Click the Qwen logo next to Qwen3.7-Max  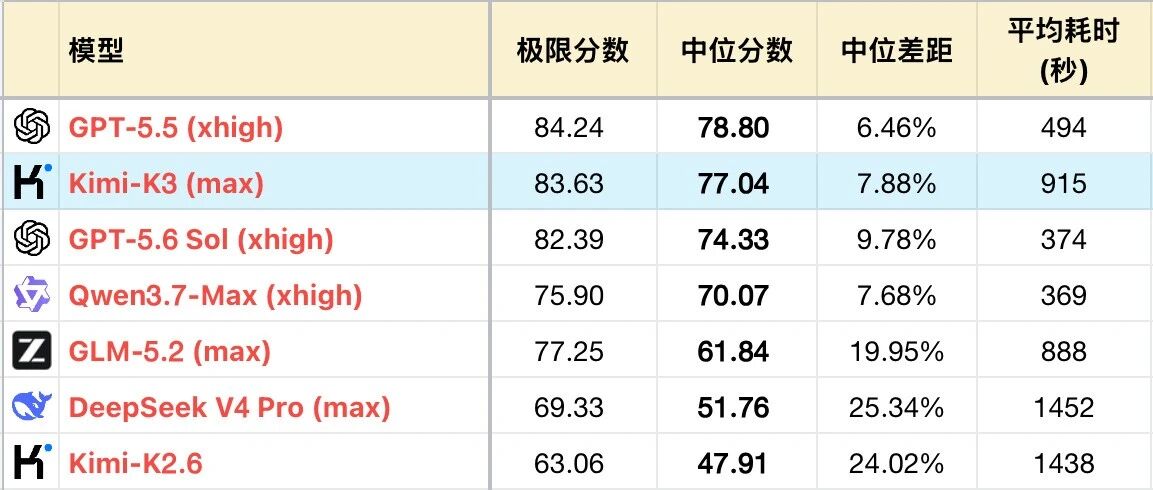pos(32,294)
